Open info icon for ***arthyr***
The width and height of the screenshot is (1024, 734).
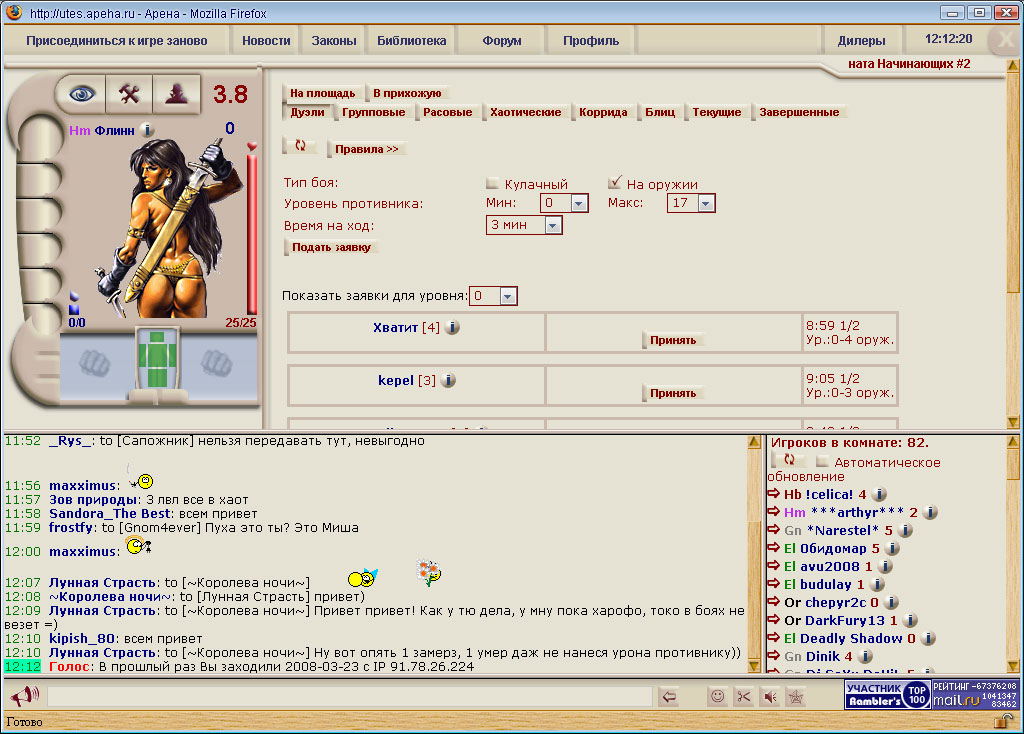tap(931, 513)
